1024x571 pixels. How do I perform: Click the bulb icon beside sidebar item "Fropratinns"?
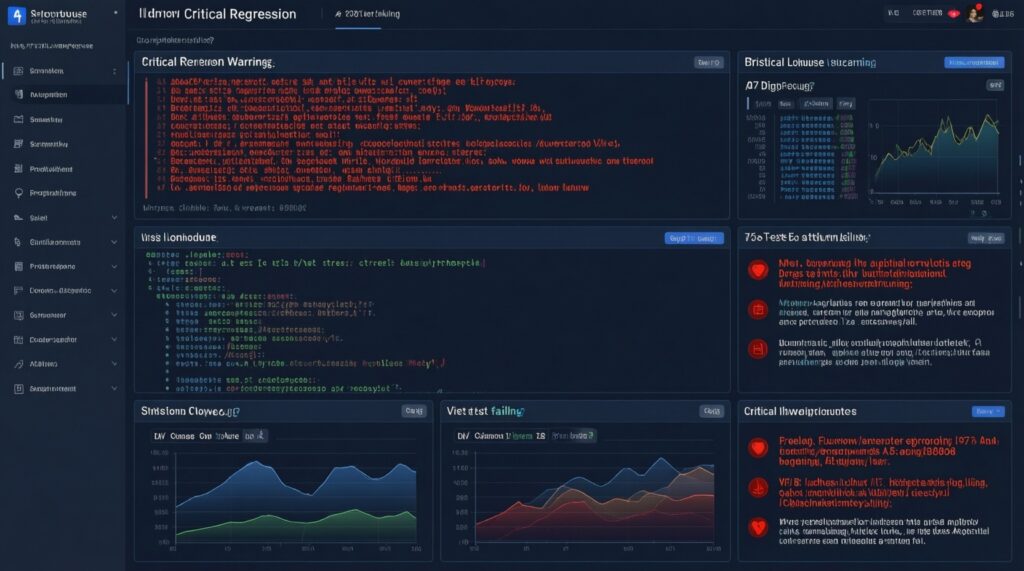18,193
